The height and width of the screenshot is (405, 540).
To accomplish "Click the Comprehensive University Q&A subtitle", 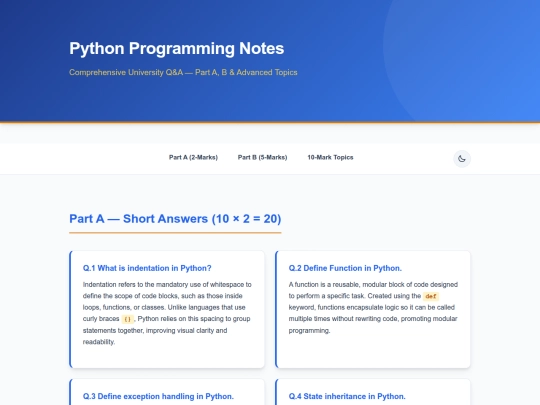I will (x=183, y=72).
